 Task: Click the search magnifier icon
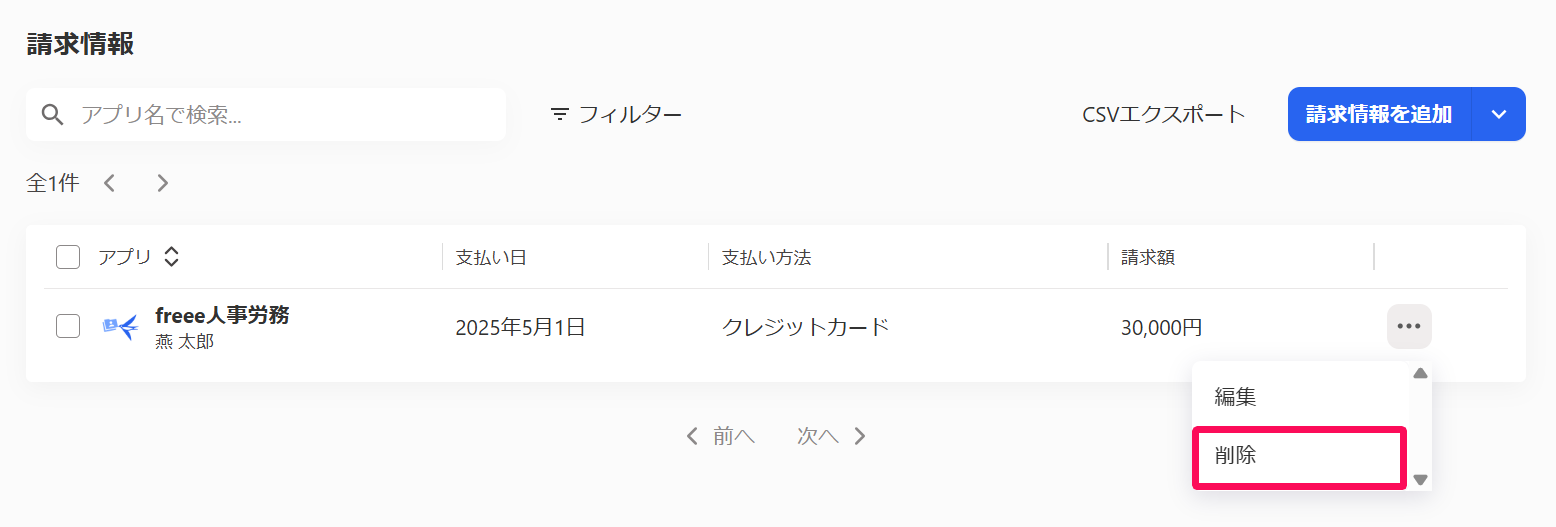click(53, 115)
